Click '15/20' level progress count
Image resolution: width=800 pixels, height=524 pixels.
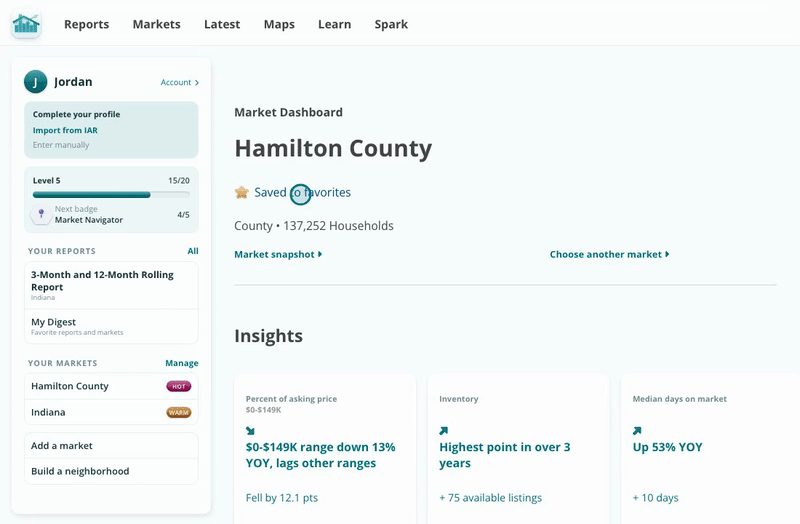point(179,181)
